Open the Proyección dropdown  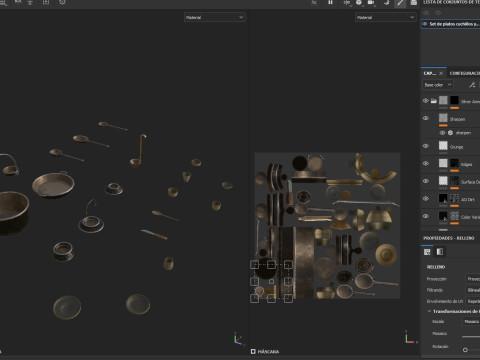(473, 279)
